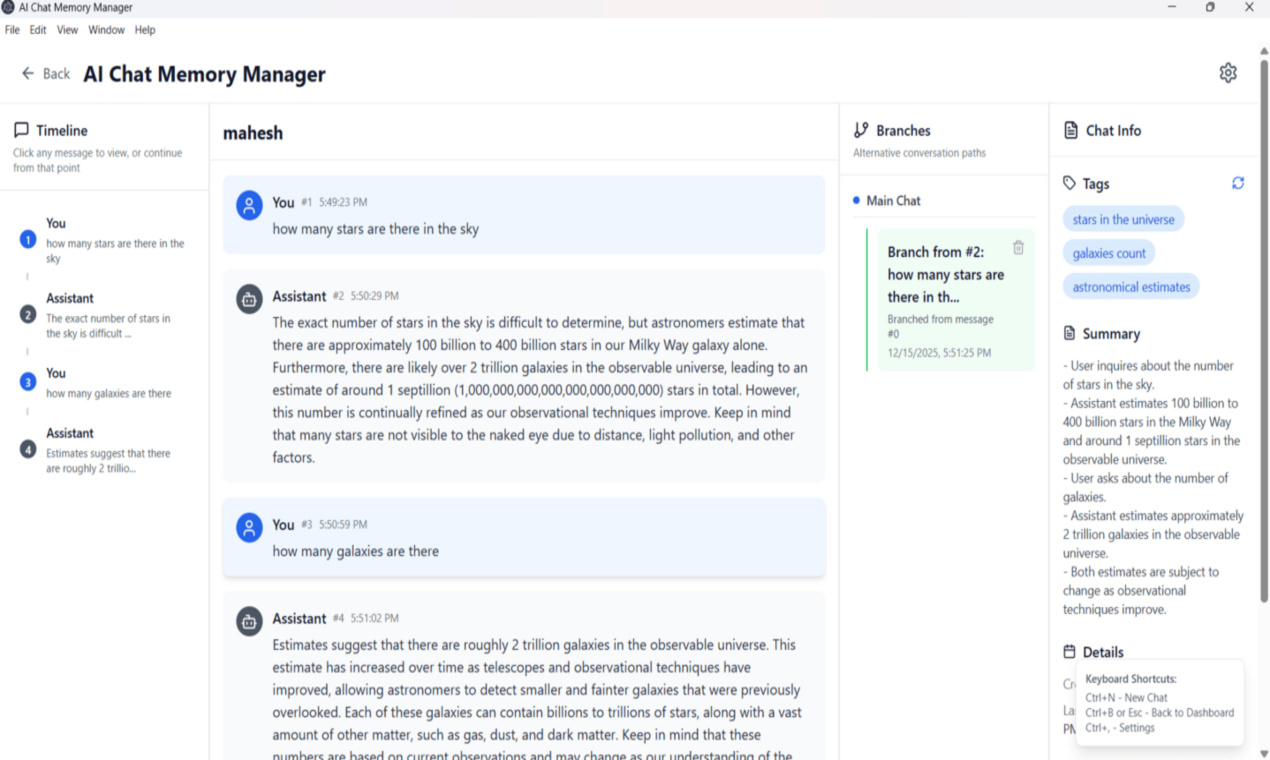Delete the 'Branch from #2' via trash icon
This screenshot has height=760, width=1270.
pyautogui.click(x=1018, y=249)
